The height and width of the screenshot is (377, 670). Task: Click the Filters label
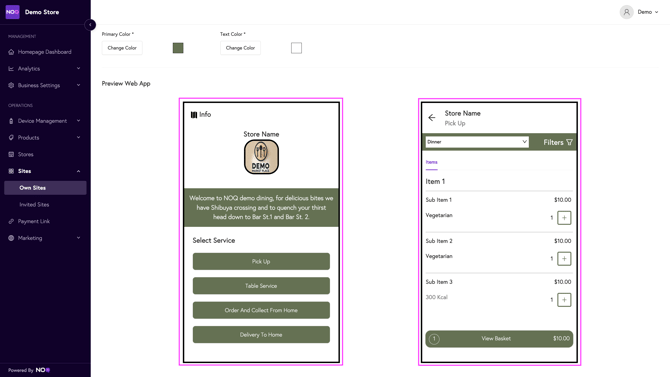click(x=553, y=142)
